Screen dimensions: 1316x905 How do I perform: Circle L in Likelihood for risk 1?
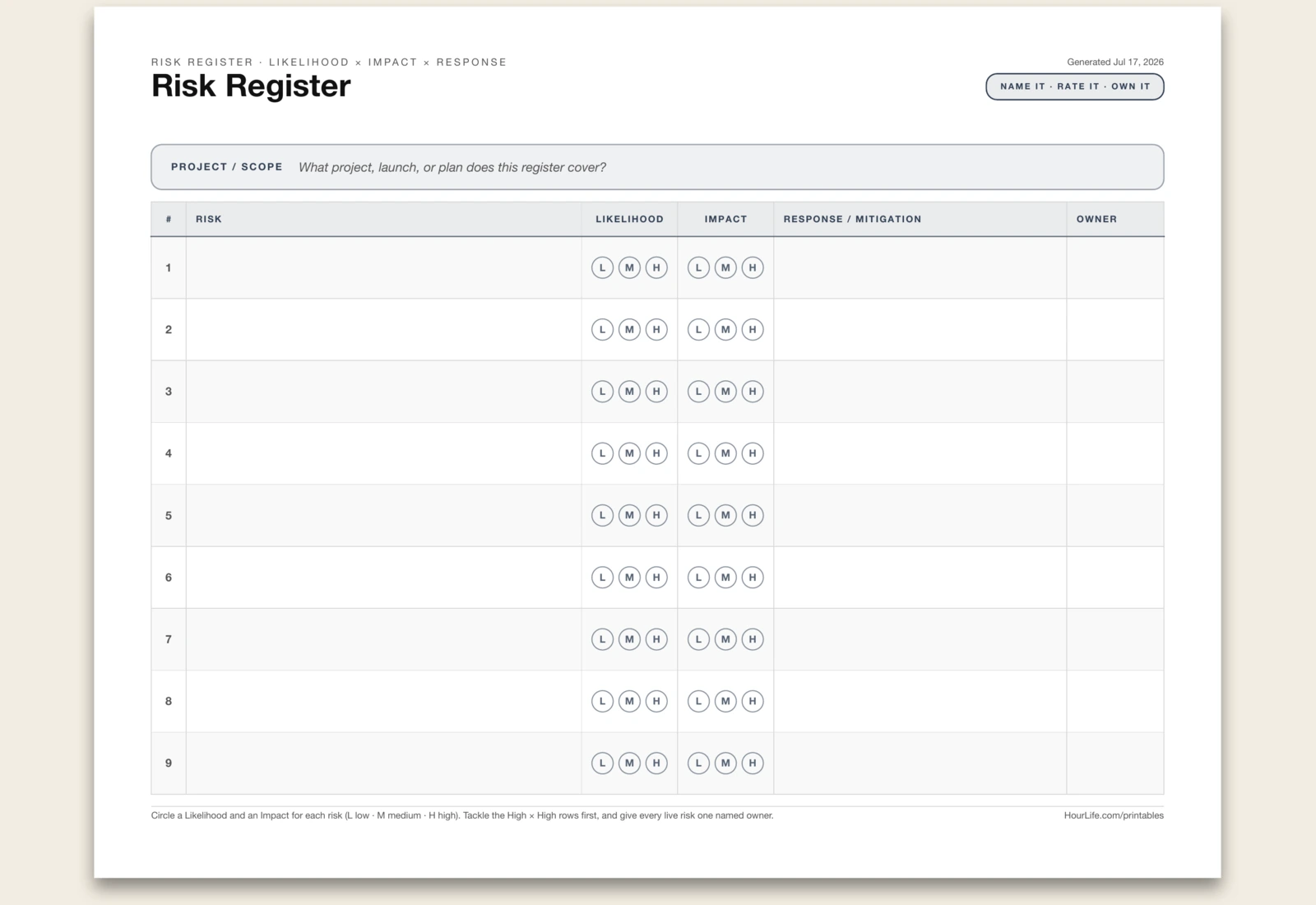coord(602,267)
